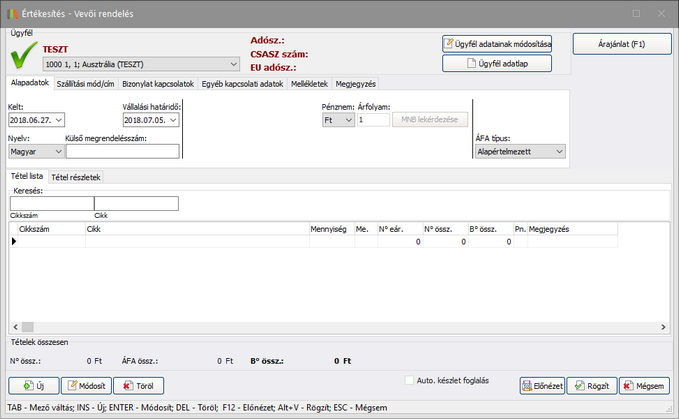Click the Külső megrendelésszám input field
This screenshot has width=679, height=419.
122,152
